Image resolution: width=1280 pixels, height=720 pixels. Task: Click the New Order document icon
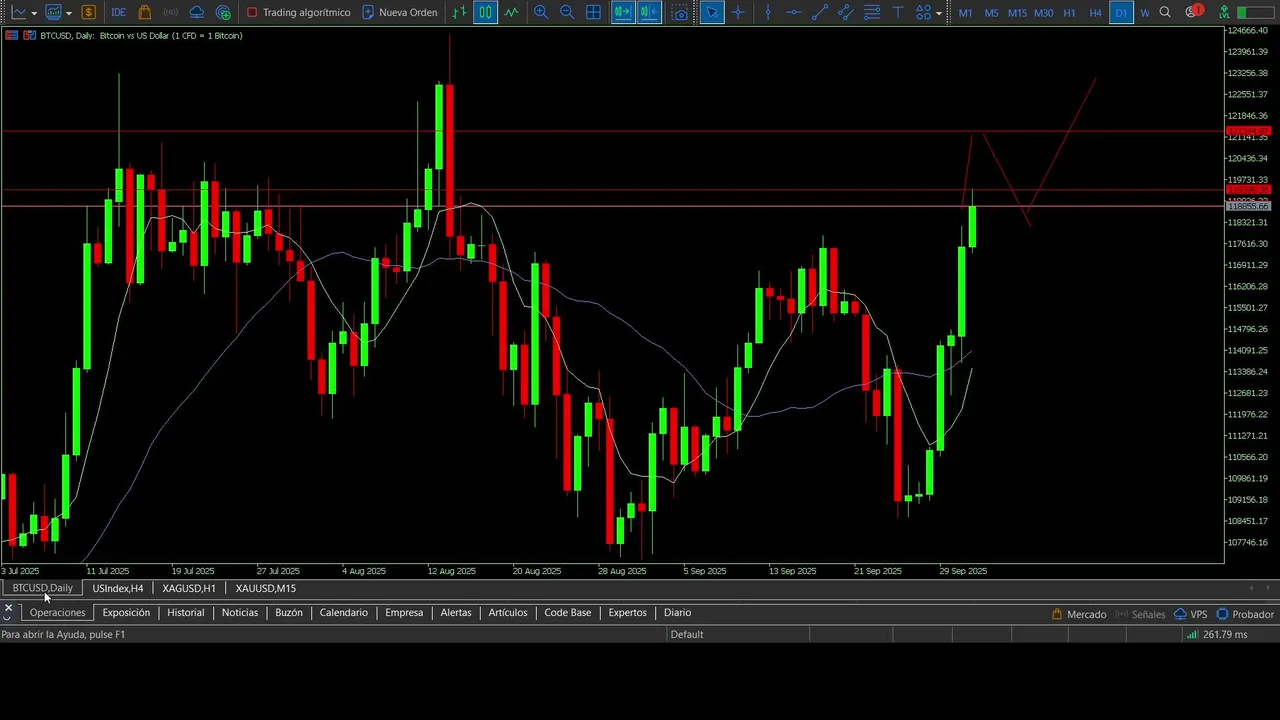368,12
